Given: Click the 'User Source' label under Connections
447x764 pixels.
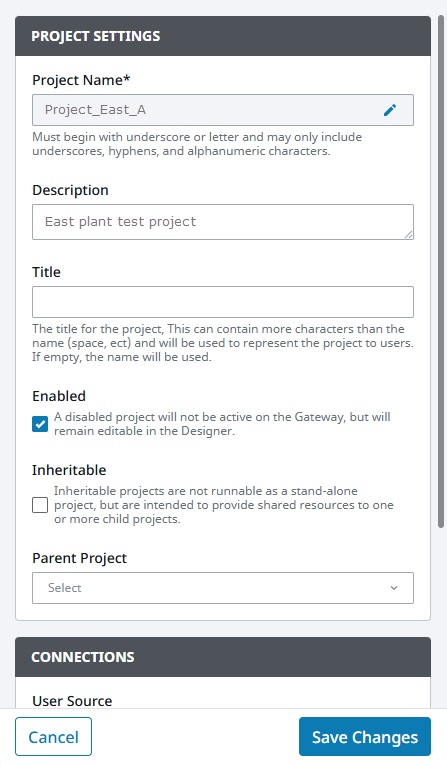Looking at the screenshot, I should pyautogui.click(x=72, y=701).
